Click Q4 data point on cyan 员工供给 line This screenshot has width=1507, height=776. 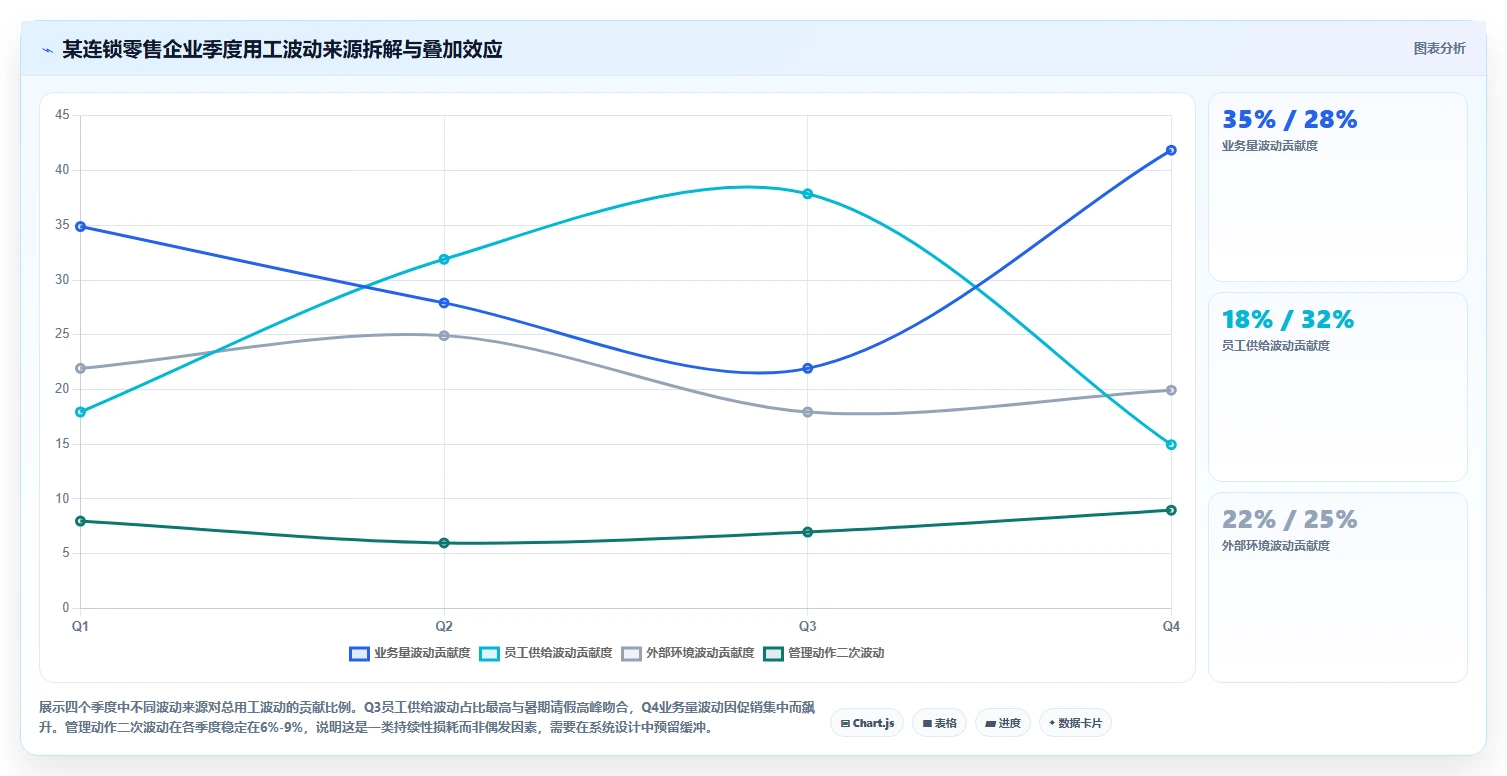click(1171, 444)
